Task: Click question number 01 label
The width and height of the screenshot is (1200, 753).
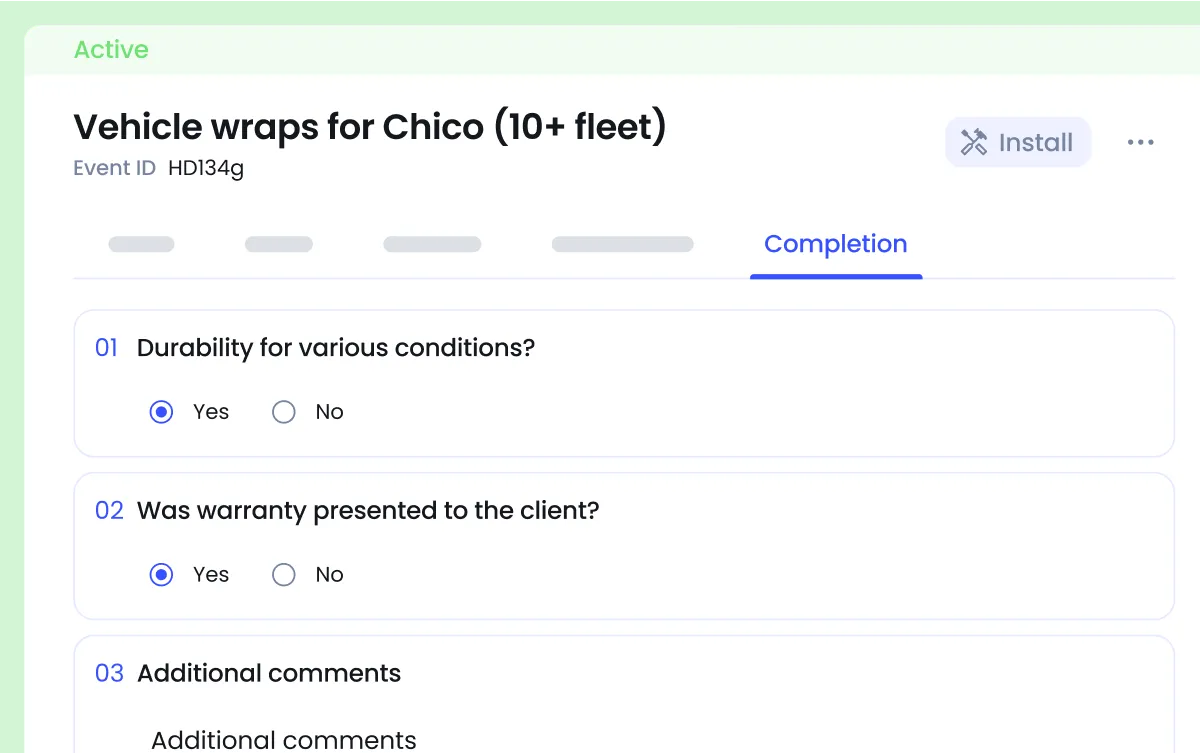Action: tap(106, 348)
